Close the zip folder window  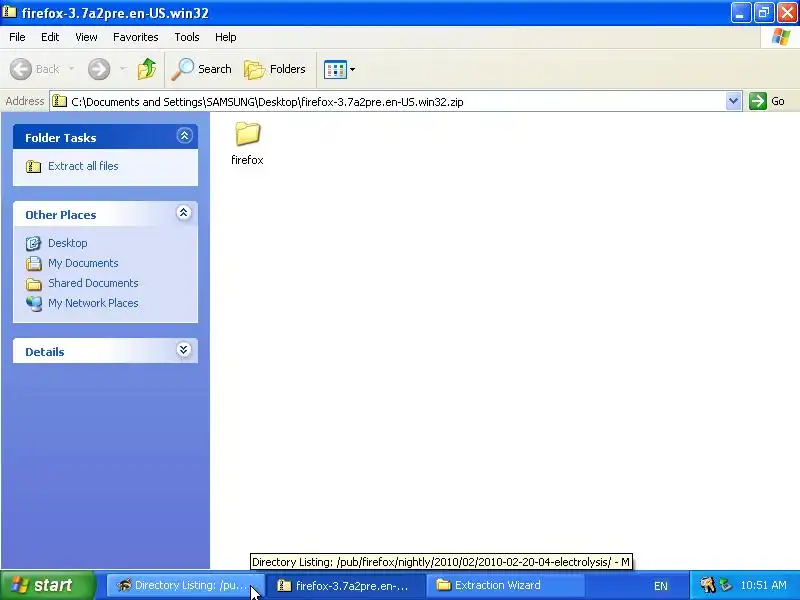787,12
